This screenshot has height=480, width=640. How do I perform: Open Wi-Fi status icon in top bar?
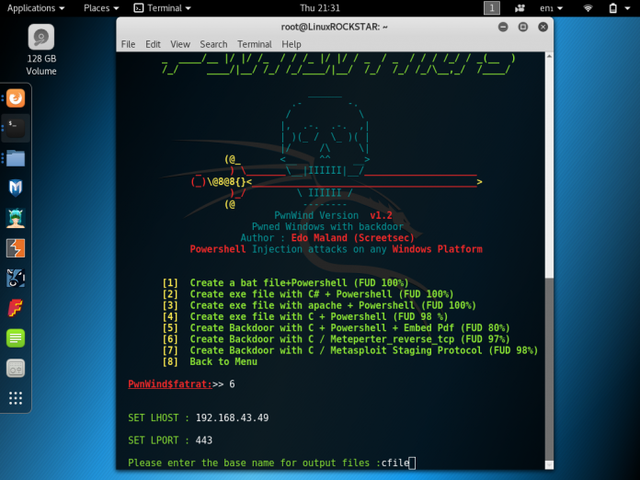click(588, 8)
